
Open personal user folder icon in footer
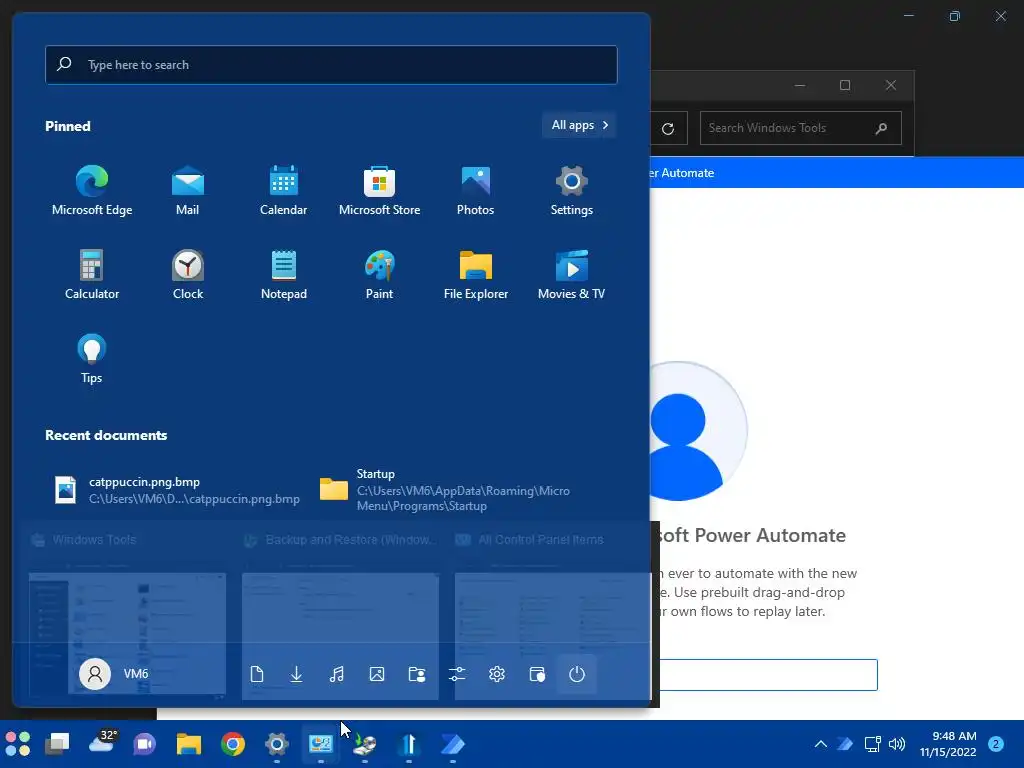[x=417, y=674]
